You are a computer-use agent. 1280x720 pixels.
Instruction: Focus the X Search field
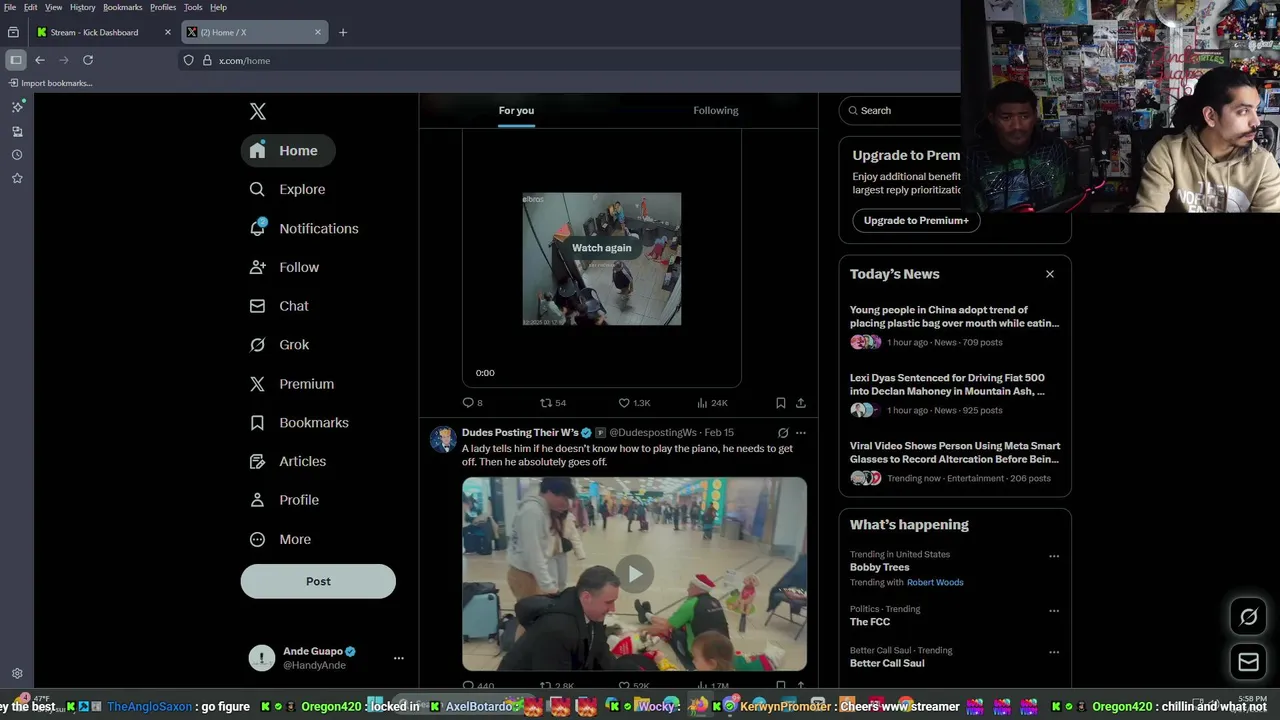pyautogui.click(x=900, y=110)
